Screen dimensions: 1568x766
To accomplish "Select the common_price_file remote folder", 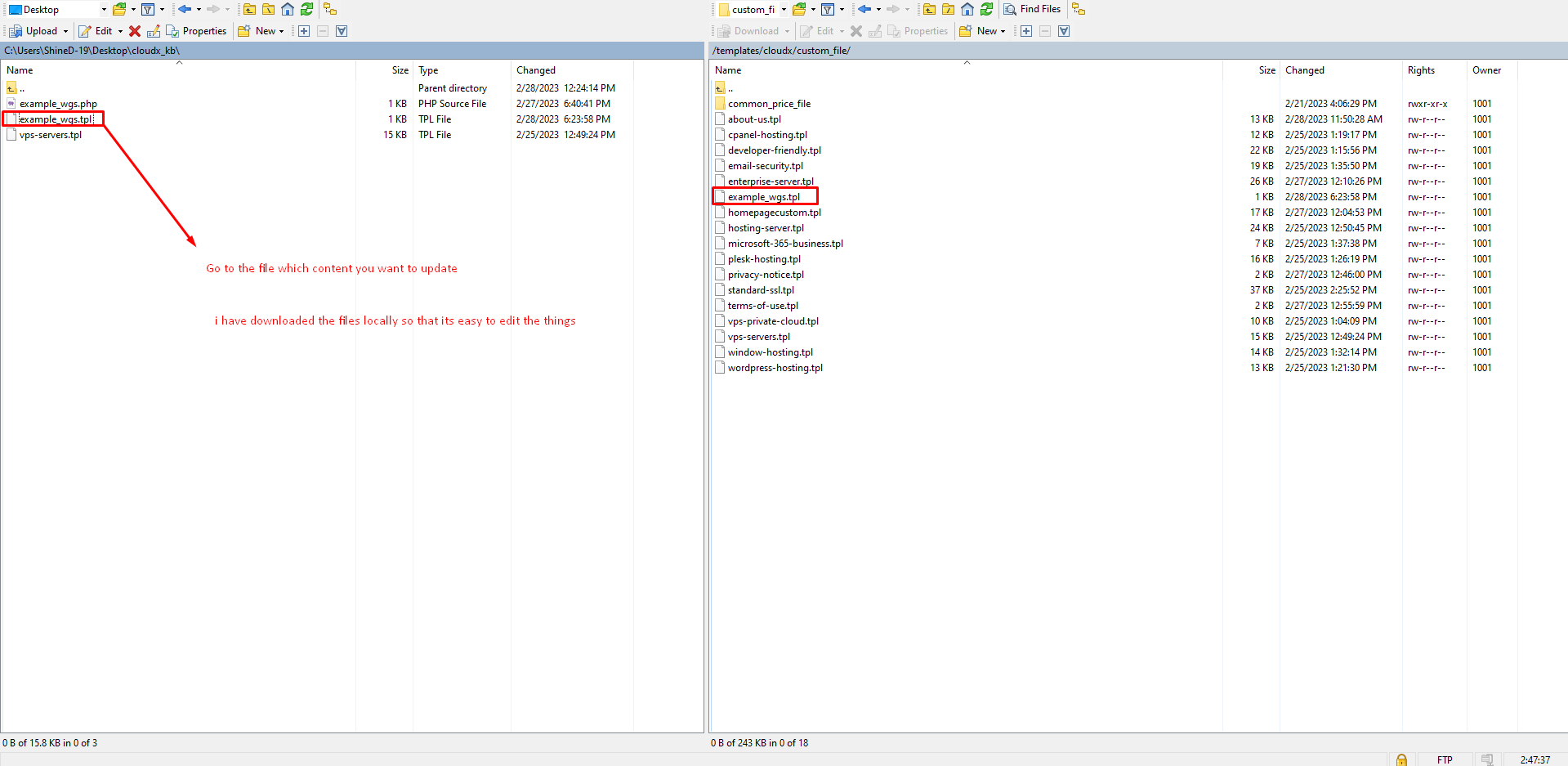I will tap(769, 104).
